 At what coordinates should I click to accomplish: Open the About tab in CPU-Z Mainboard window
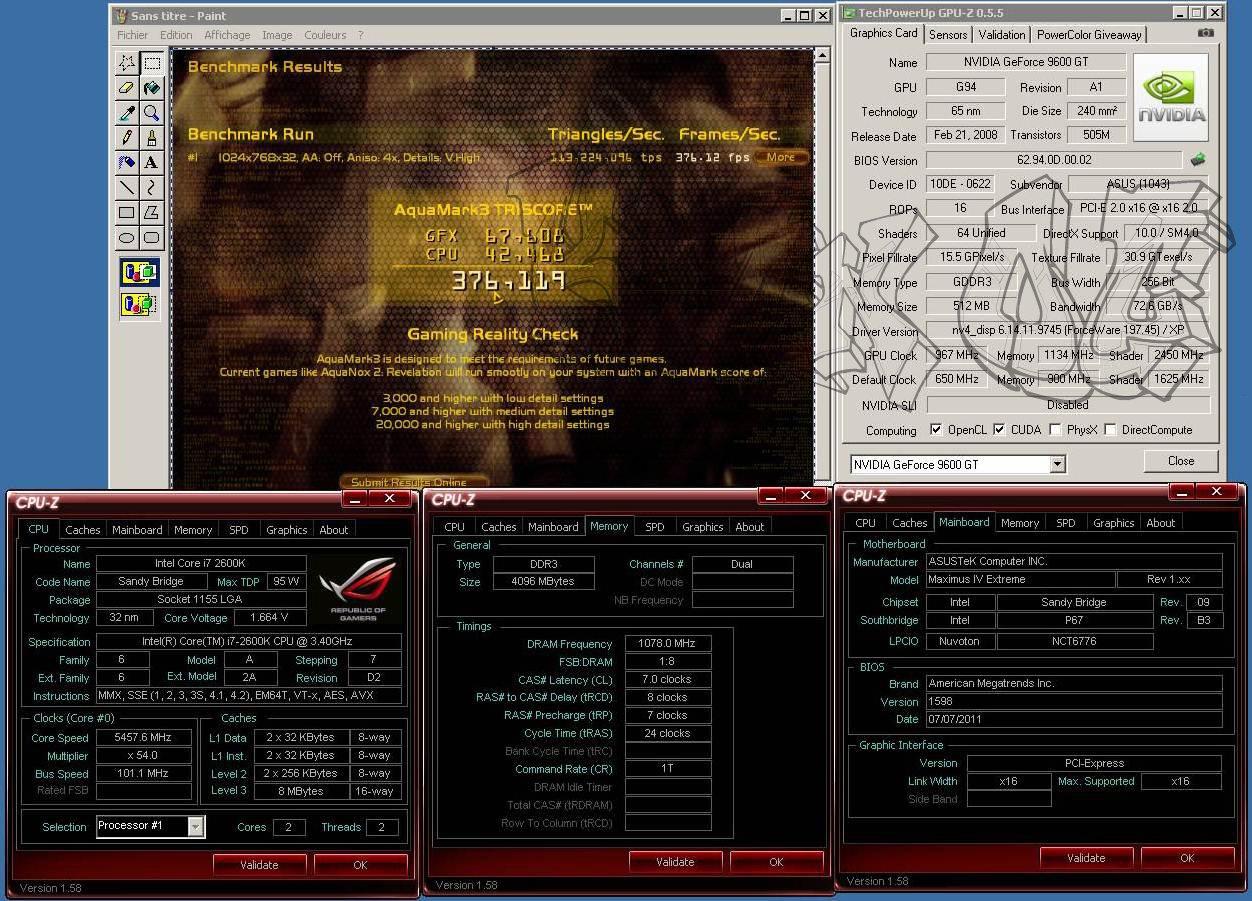tap(1160, 523)
